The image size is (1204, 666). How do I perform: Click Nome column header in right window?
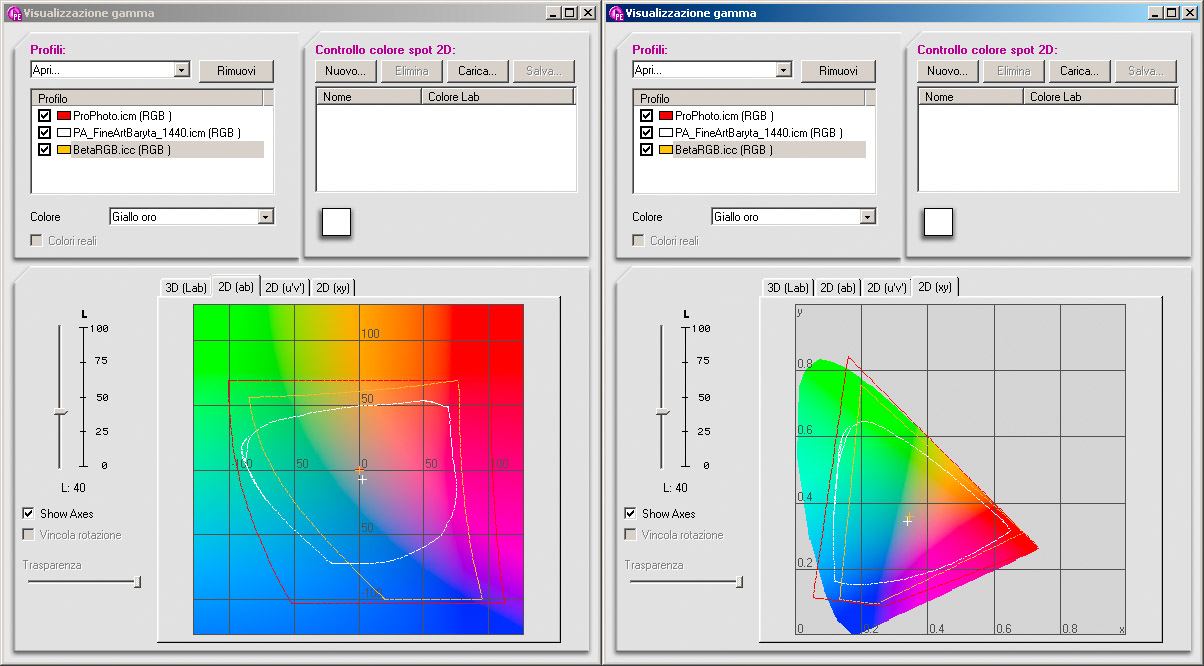(971, 97)
